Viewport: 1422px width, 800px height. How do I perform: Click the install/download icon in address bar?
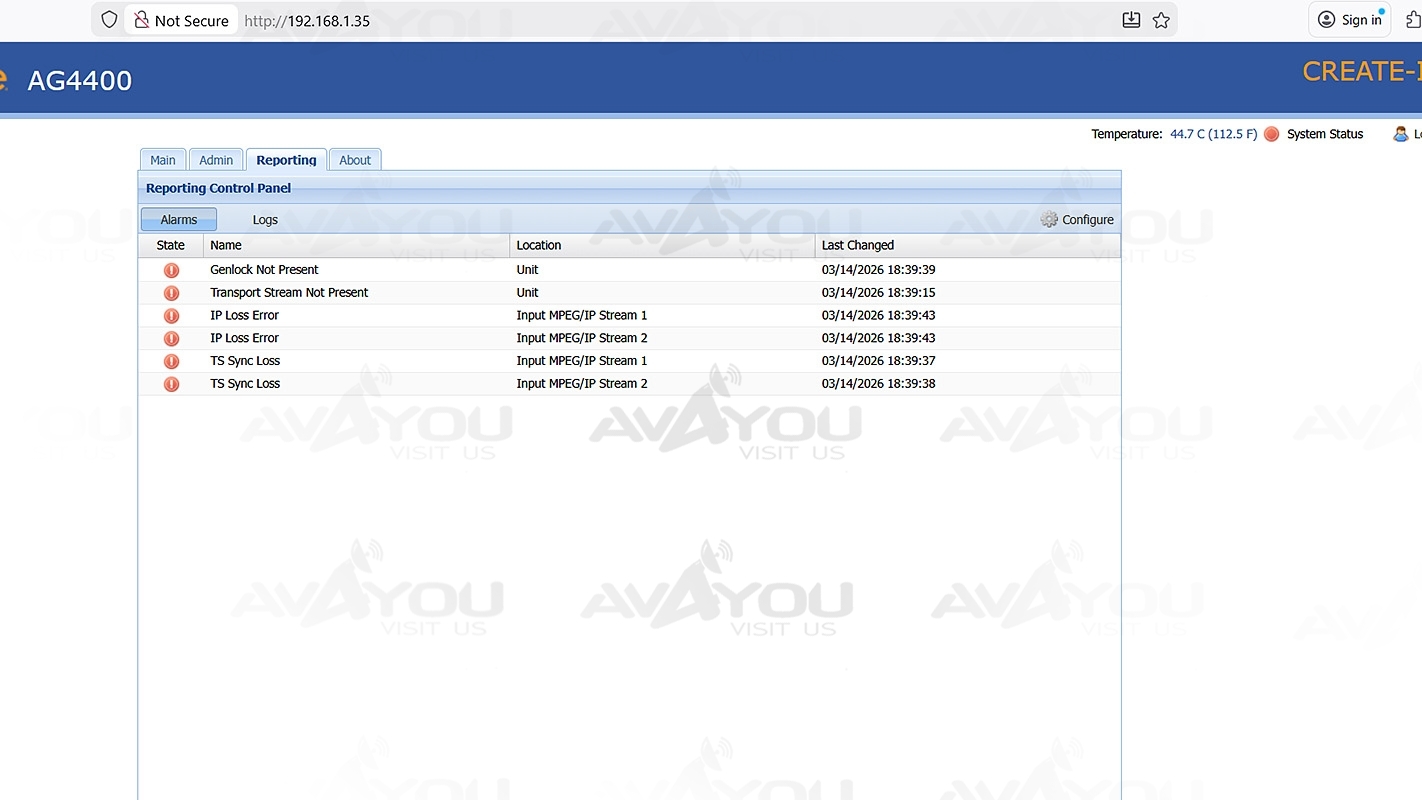pos(1131,20)
